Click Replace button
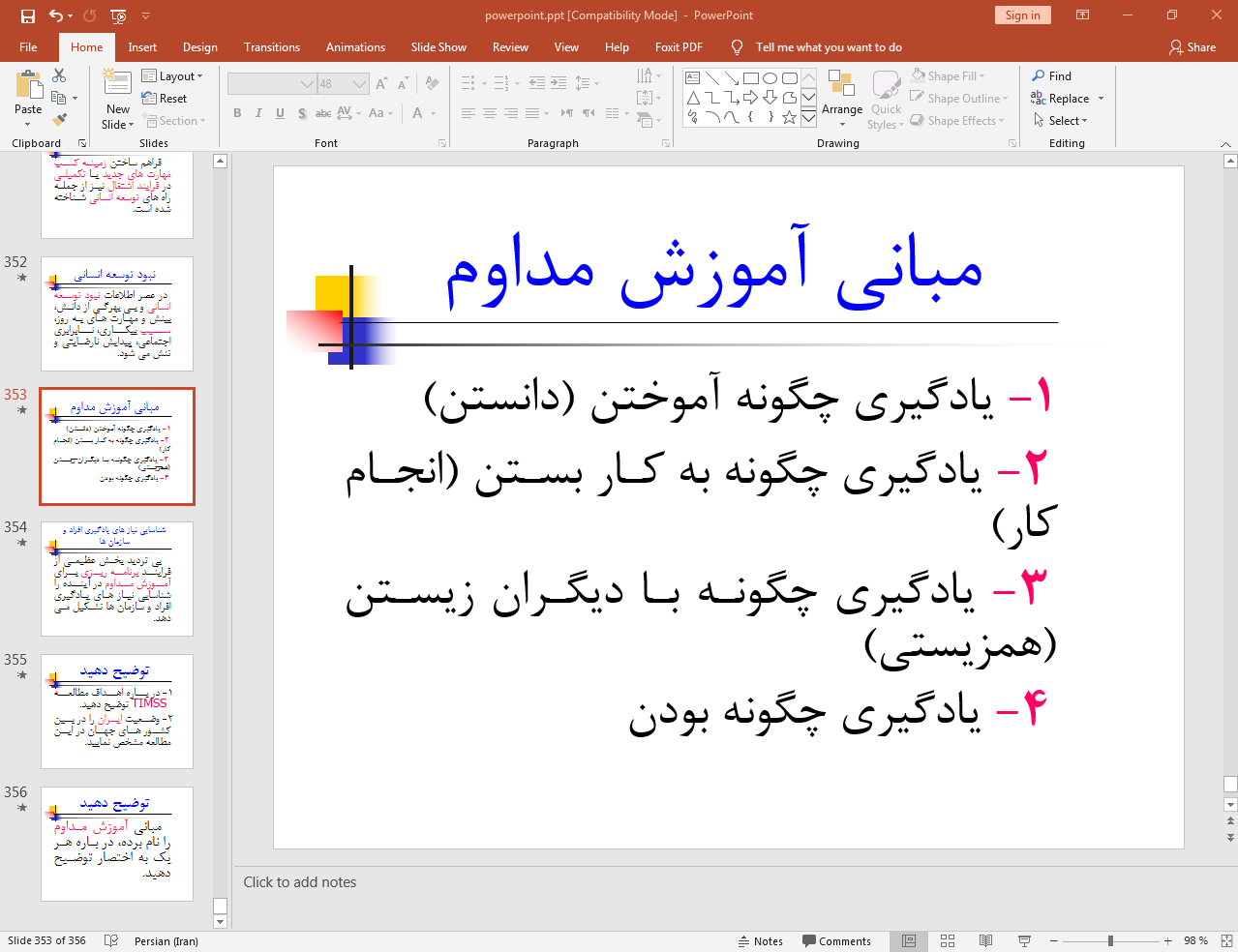The width and height of the screenshot is (1238, 952). (x=1061, y=98)
